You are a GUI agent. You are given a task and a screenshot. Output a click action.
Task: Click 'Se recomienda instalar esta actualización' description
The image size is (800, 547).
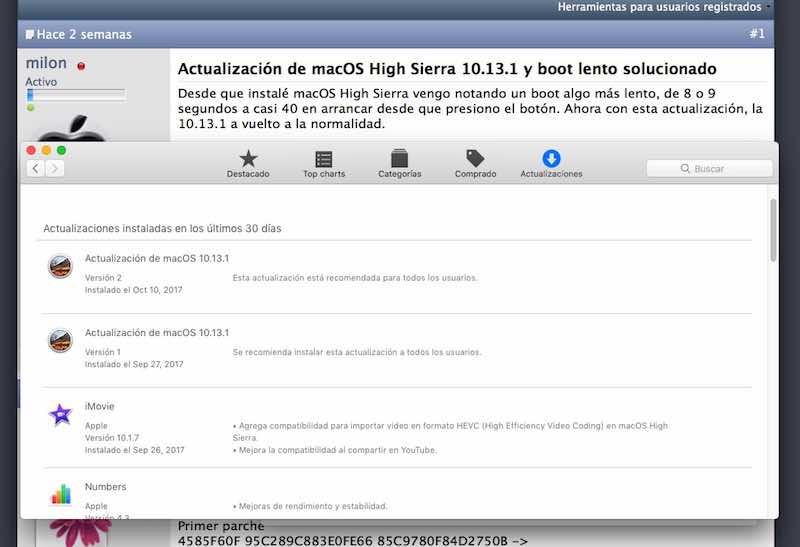(x=357, y=352)
